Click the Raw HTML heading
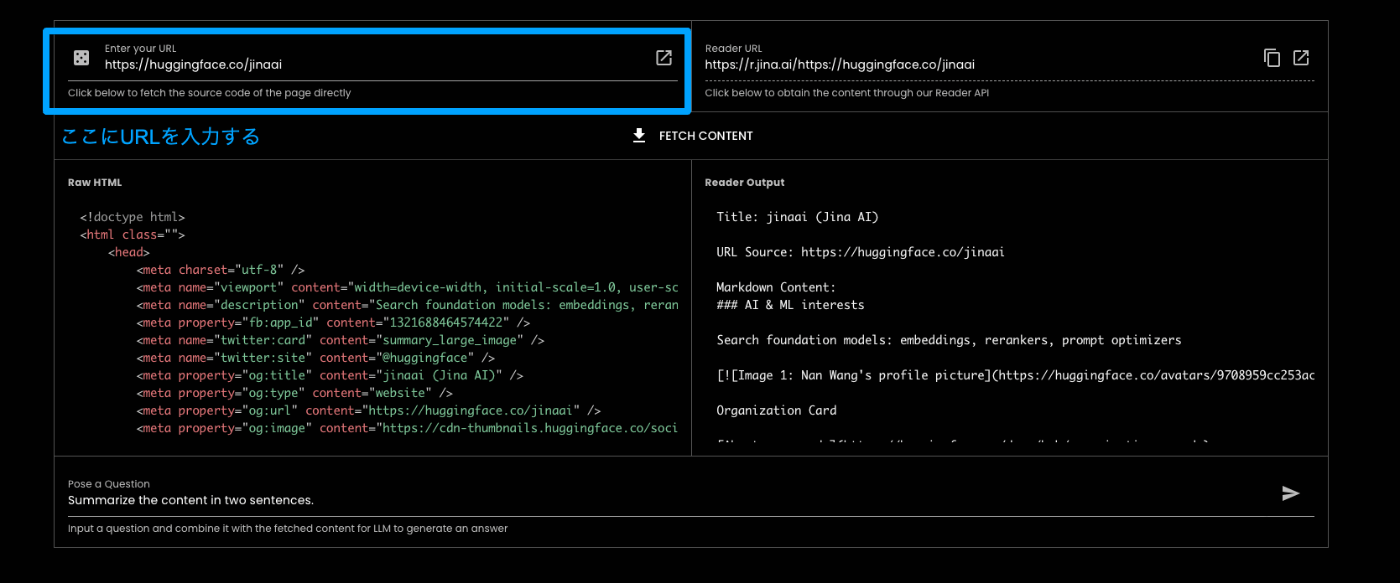 tap(95, 183)
